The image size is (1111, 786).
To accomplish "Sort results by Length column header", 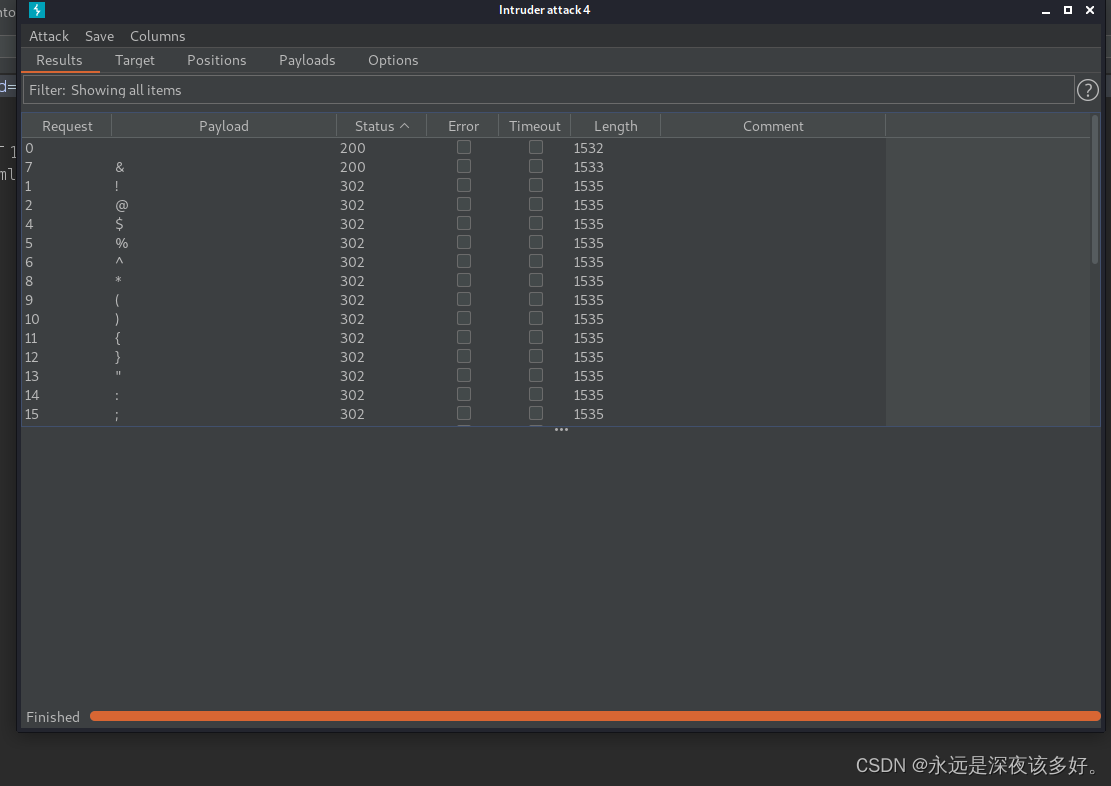I will click(615, 126).
